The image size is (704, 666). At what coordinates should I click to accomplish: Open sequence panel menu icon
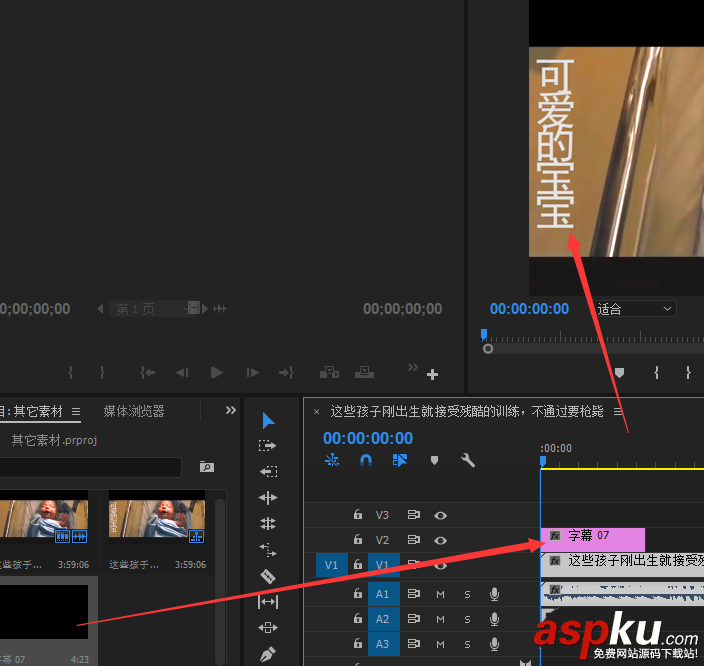click(x=618, y=411)
